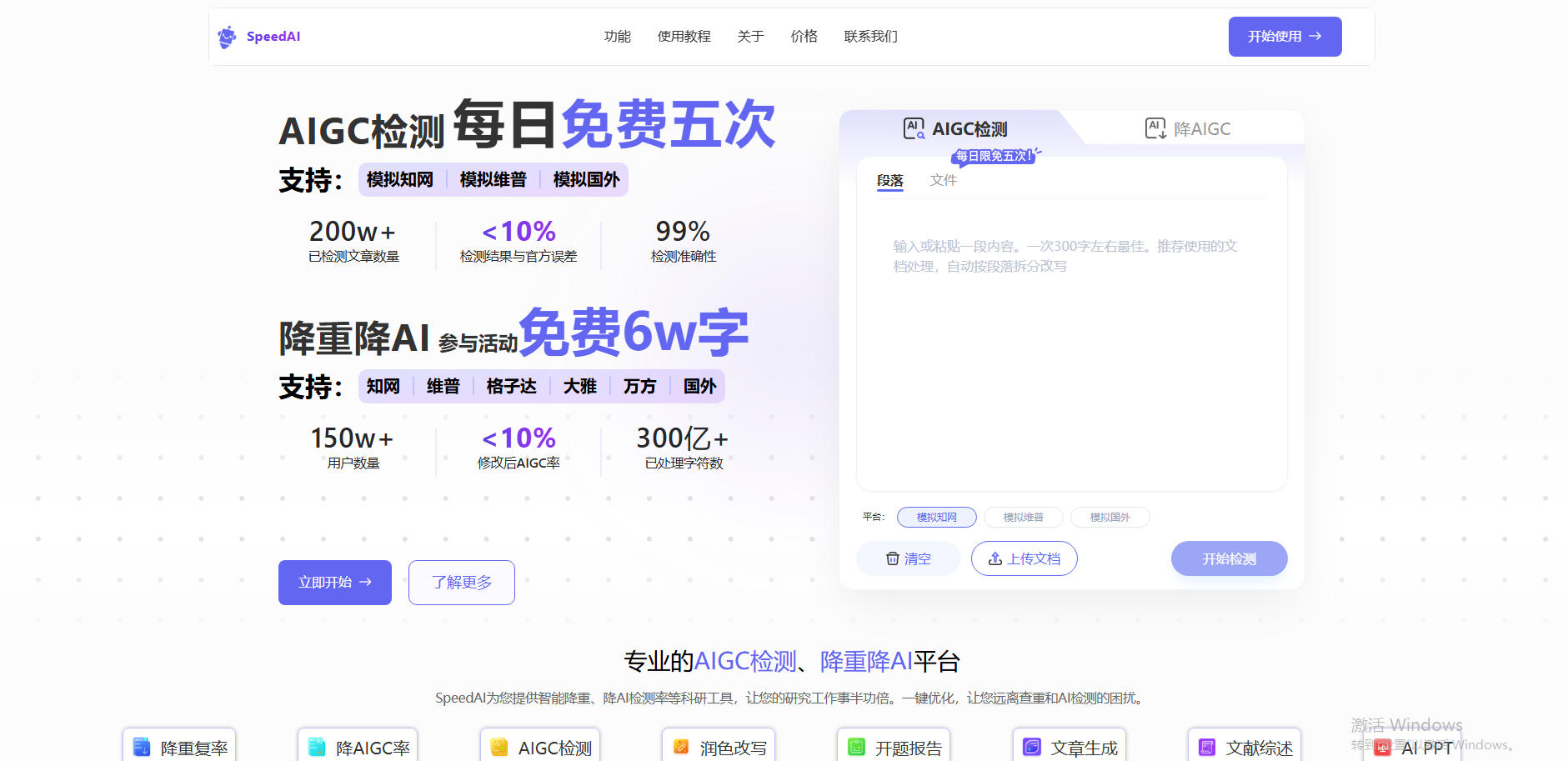Click the 每日限免五次! badge
Image resolution: width=1568 pixels, height=761 pixels.
tap(994, 156)
